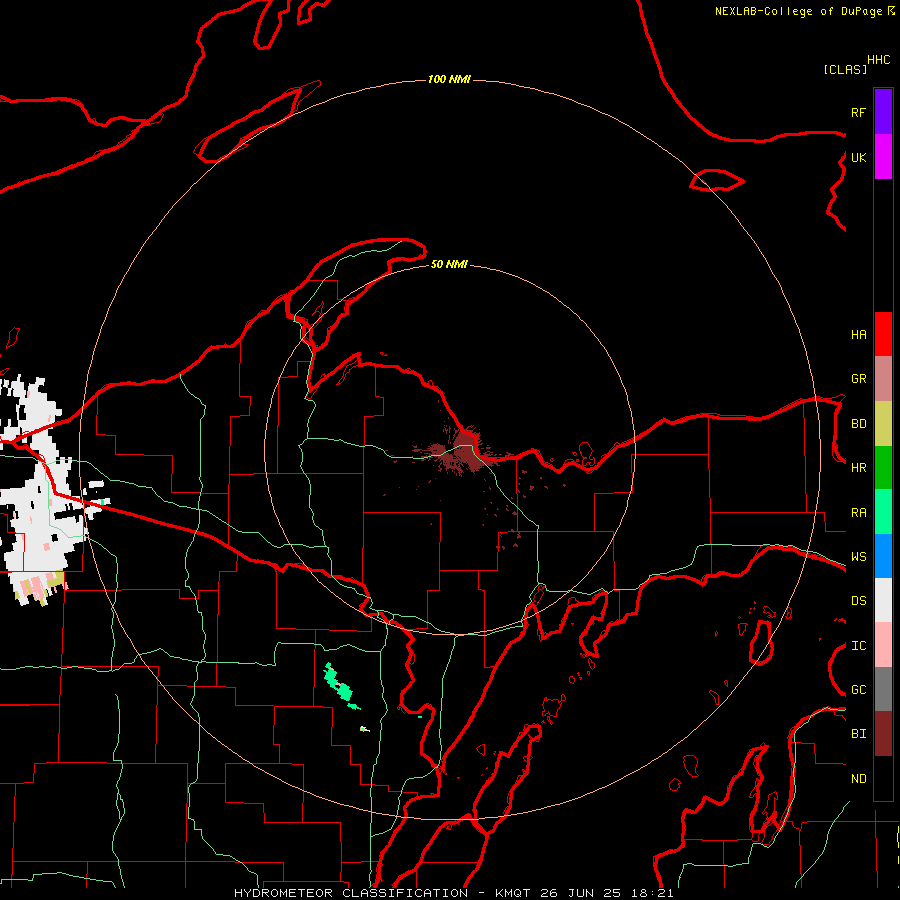The height and width of the screenshot is (900, 900).
Task: Click the 100 NMI range ring label
Action: coord(449,79)
